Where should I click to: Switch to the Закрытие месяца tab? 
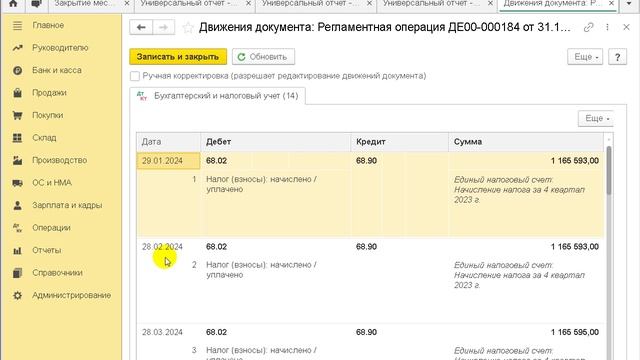pos(85,4)
